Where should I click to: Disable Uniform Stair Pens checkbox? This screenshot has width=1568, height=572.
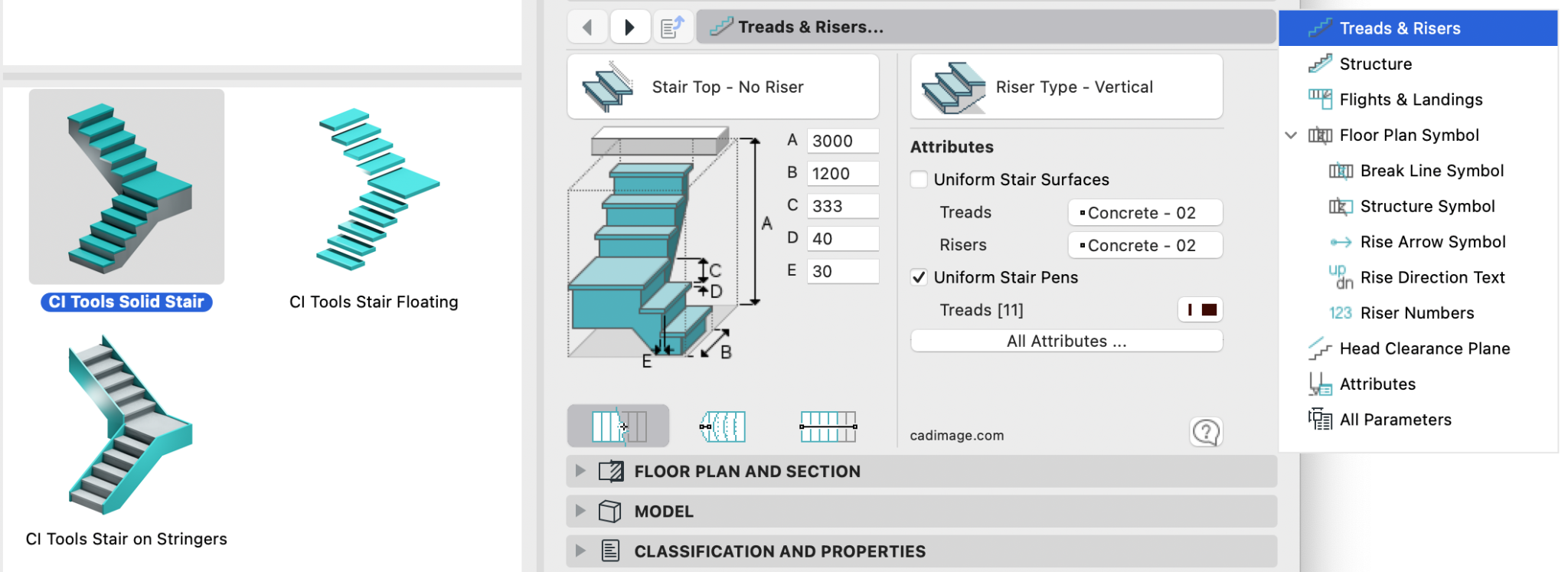click(x=920, y=278)
